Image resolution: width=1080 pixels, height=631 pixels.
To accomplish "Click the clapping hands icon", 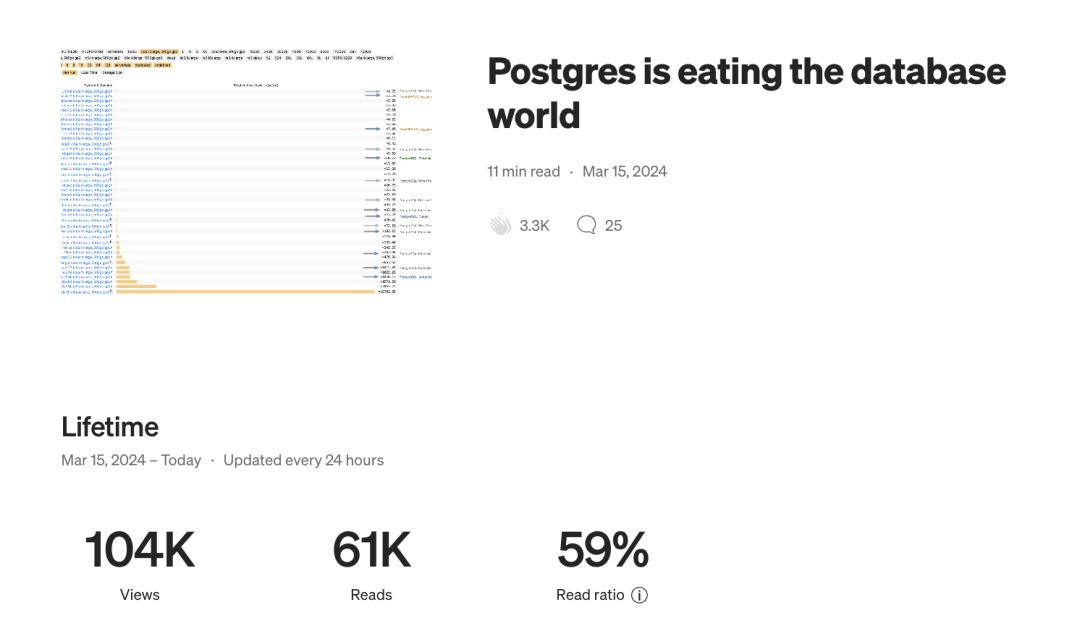I will click(500, 225).
